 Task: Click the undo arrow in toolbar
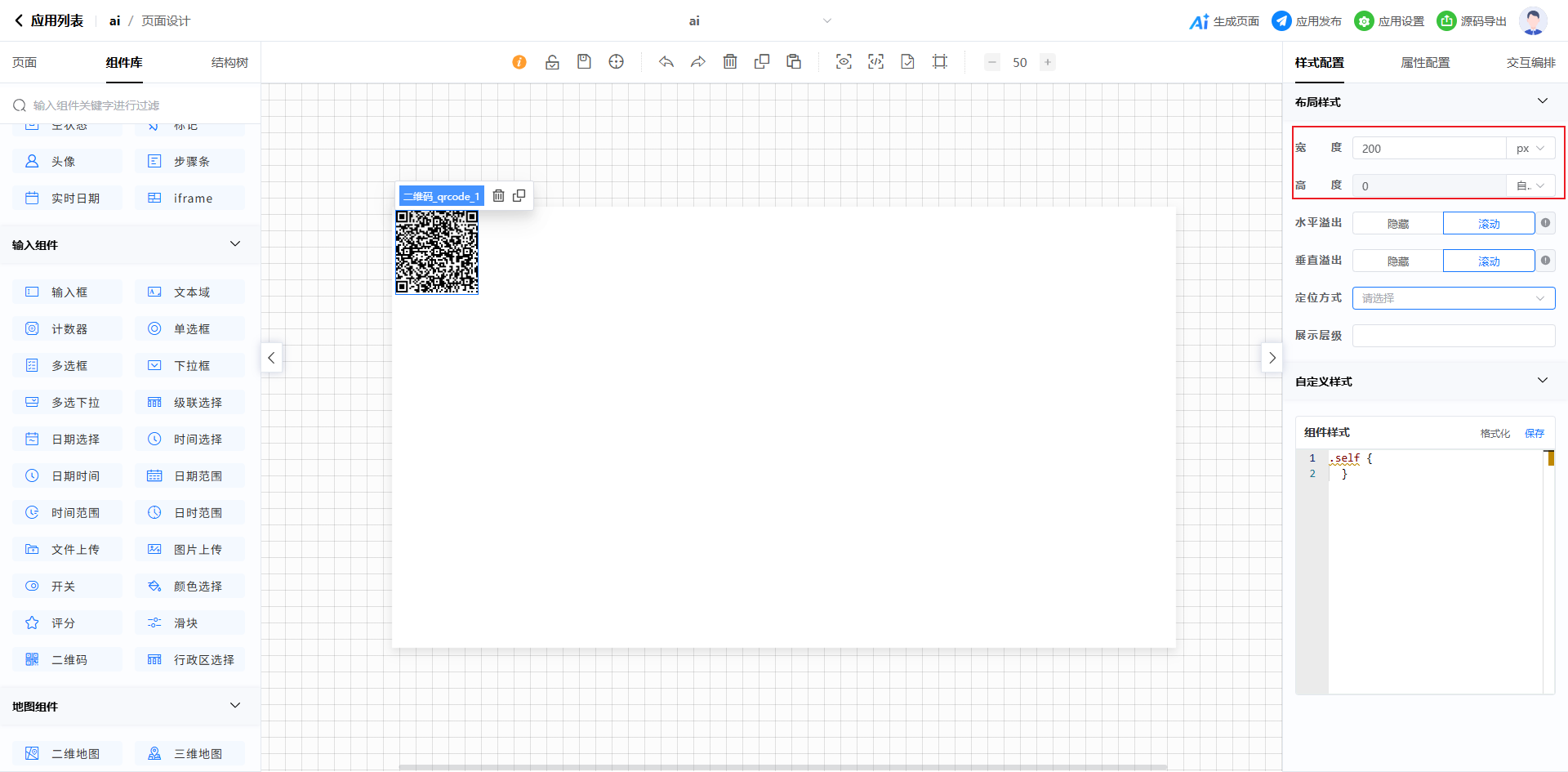pyautogui.click(x=666, y=62)
